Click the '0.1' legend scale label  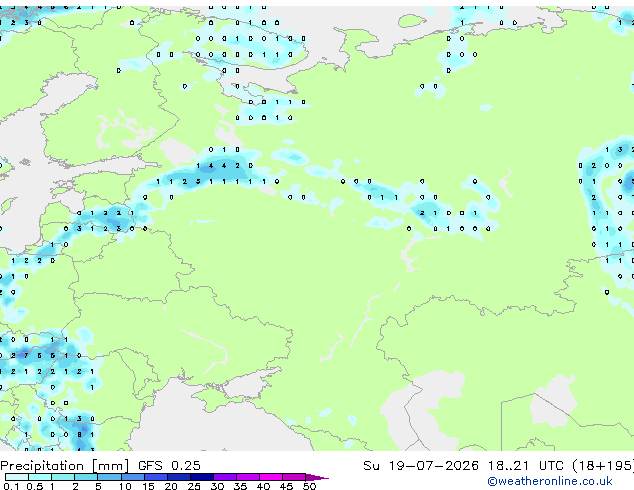pos(11,486)
